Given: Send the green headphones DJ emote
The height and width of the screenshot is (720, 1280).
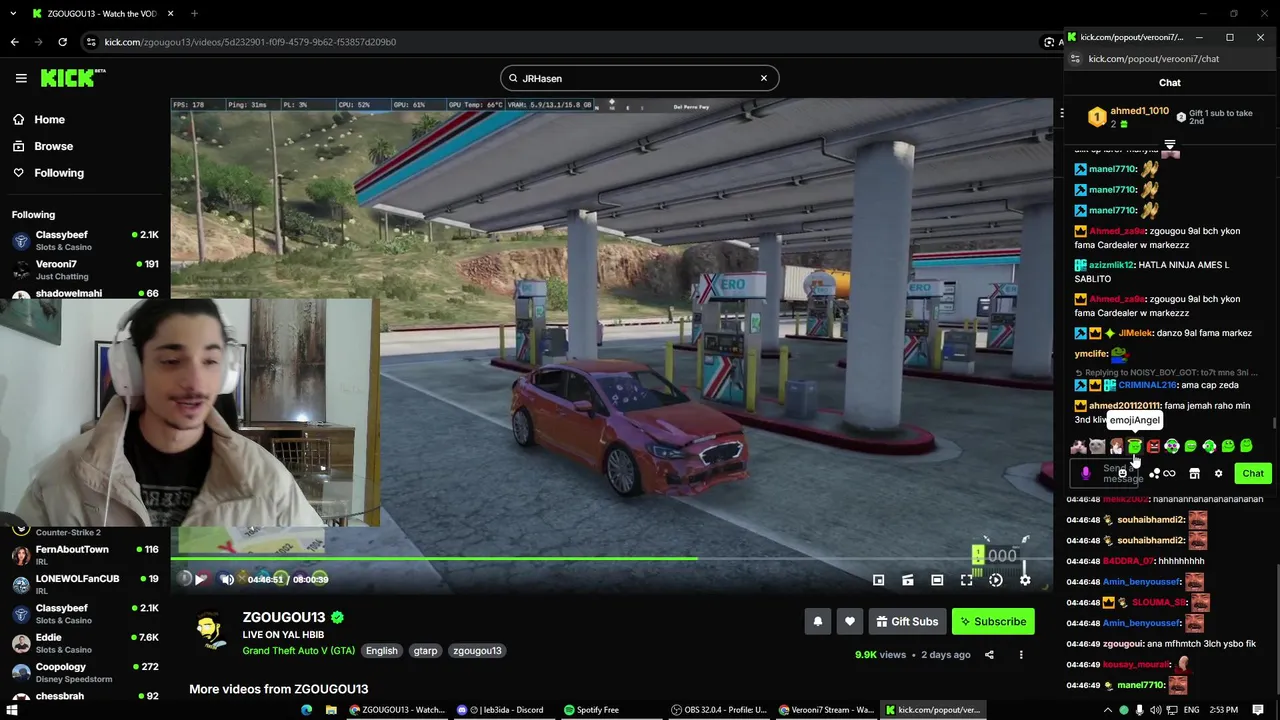Looking at the screenshot, I should 1171,446.
